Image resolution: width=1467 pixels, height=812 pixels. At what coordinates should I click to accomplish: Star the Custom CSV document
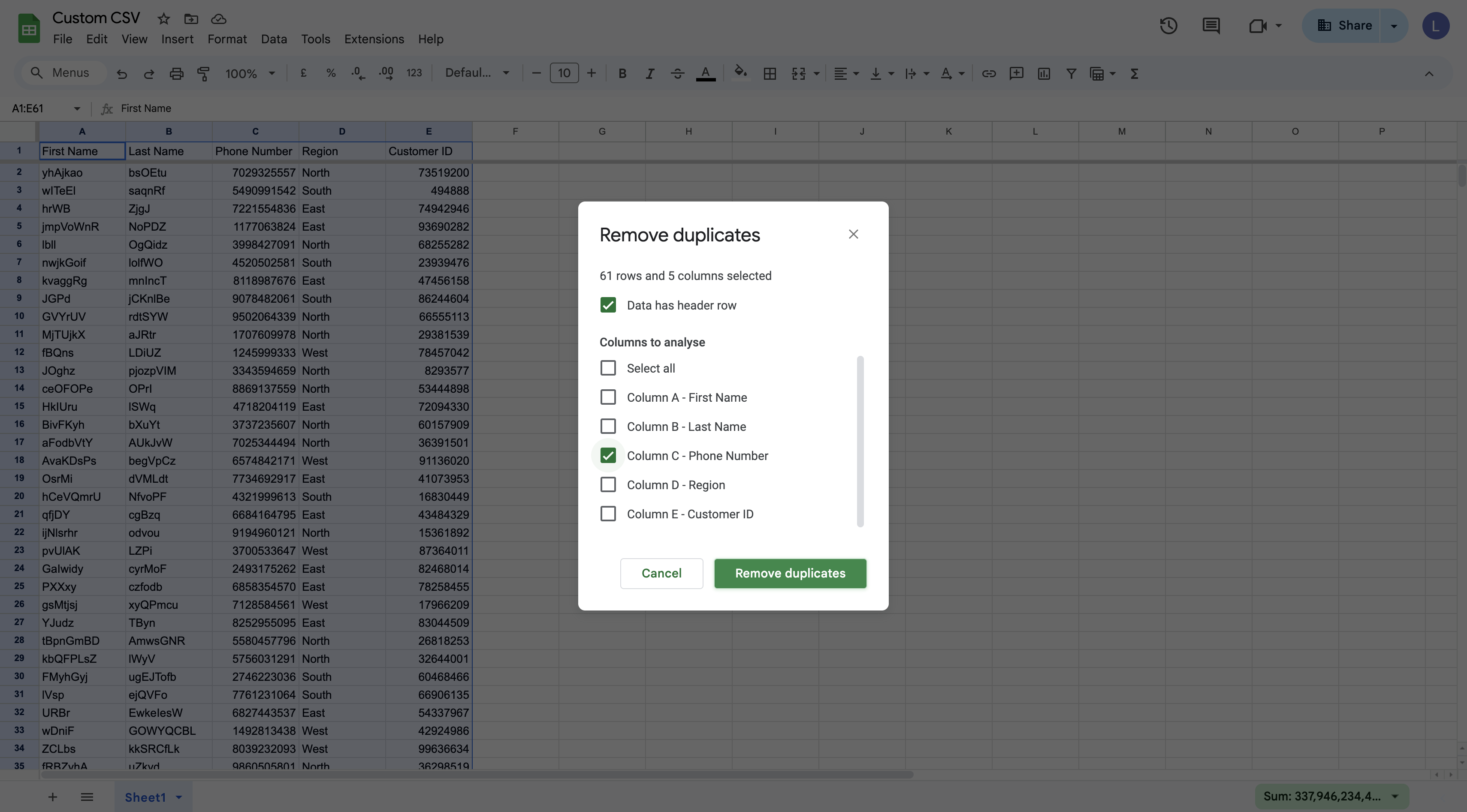163,19
